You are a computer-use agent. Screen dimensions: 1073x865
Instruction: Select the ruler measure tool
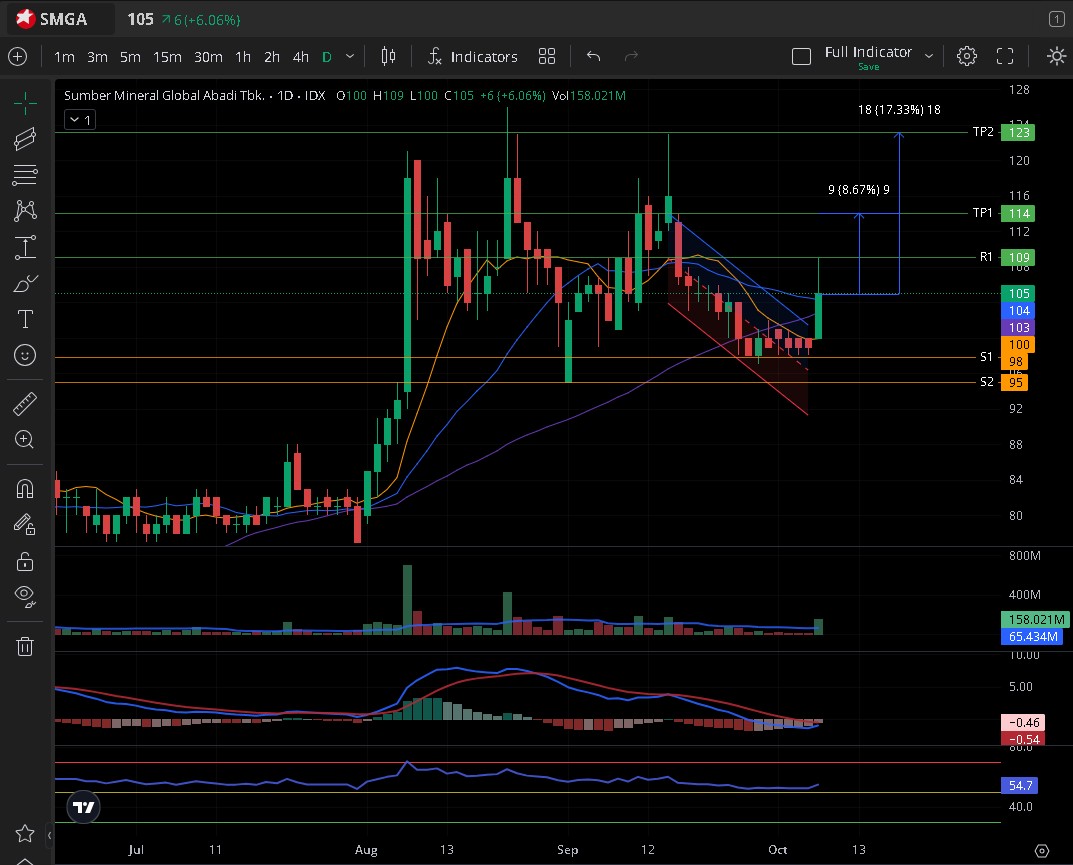[25, 404]
